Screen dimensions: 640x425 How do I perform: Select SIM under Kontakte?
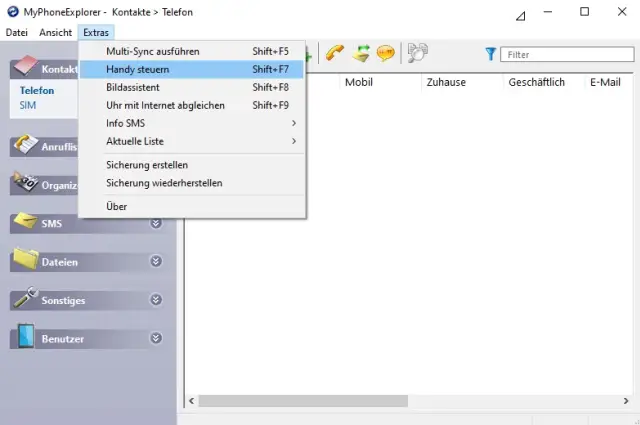(x=28, y=105)
